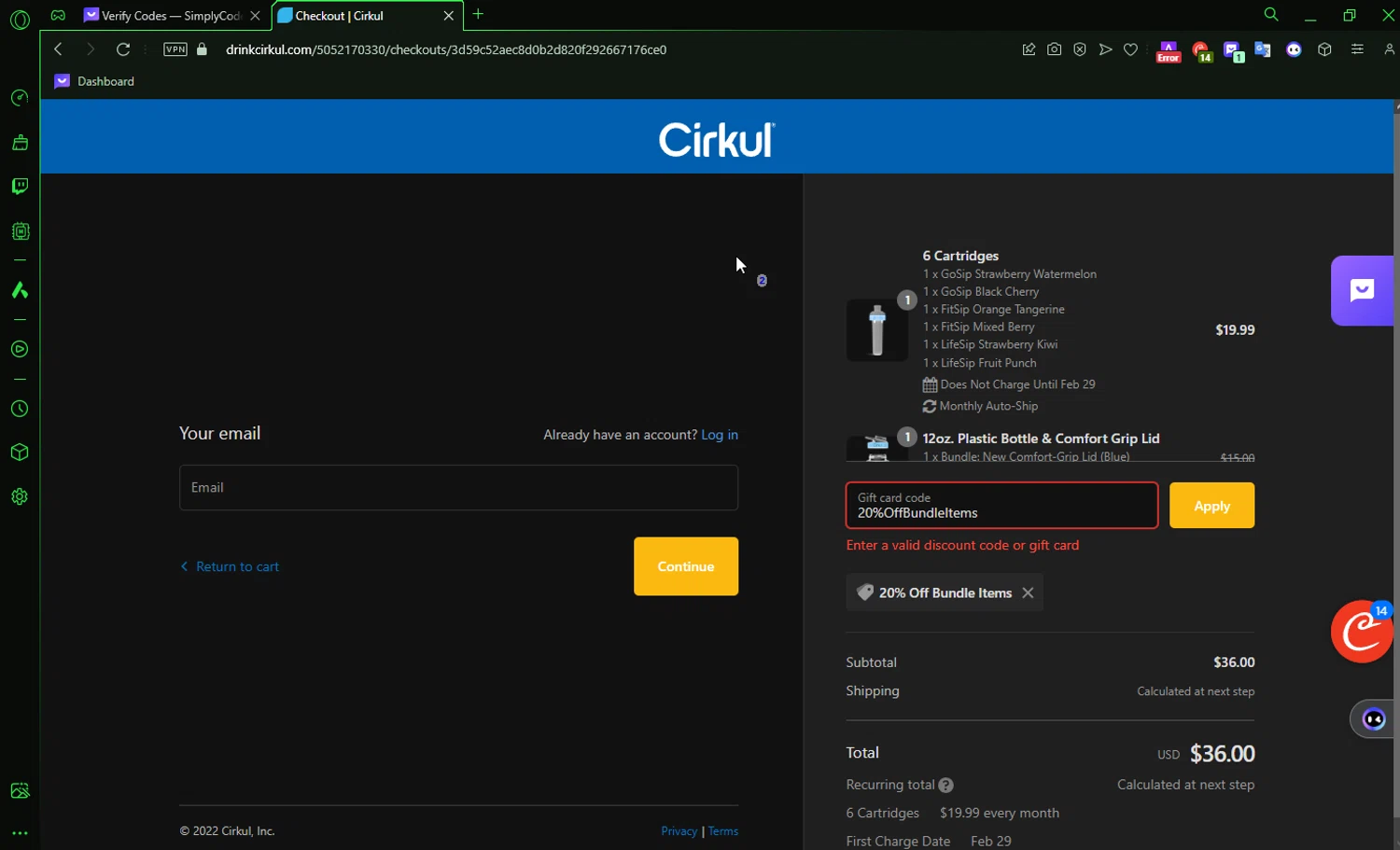Open GX Control speedometer in sidebar
The height and width of the screenshot is (850, 1400).
pos(20,98)
